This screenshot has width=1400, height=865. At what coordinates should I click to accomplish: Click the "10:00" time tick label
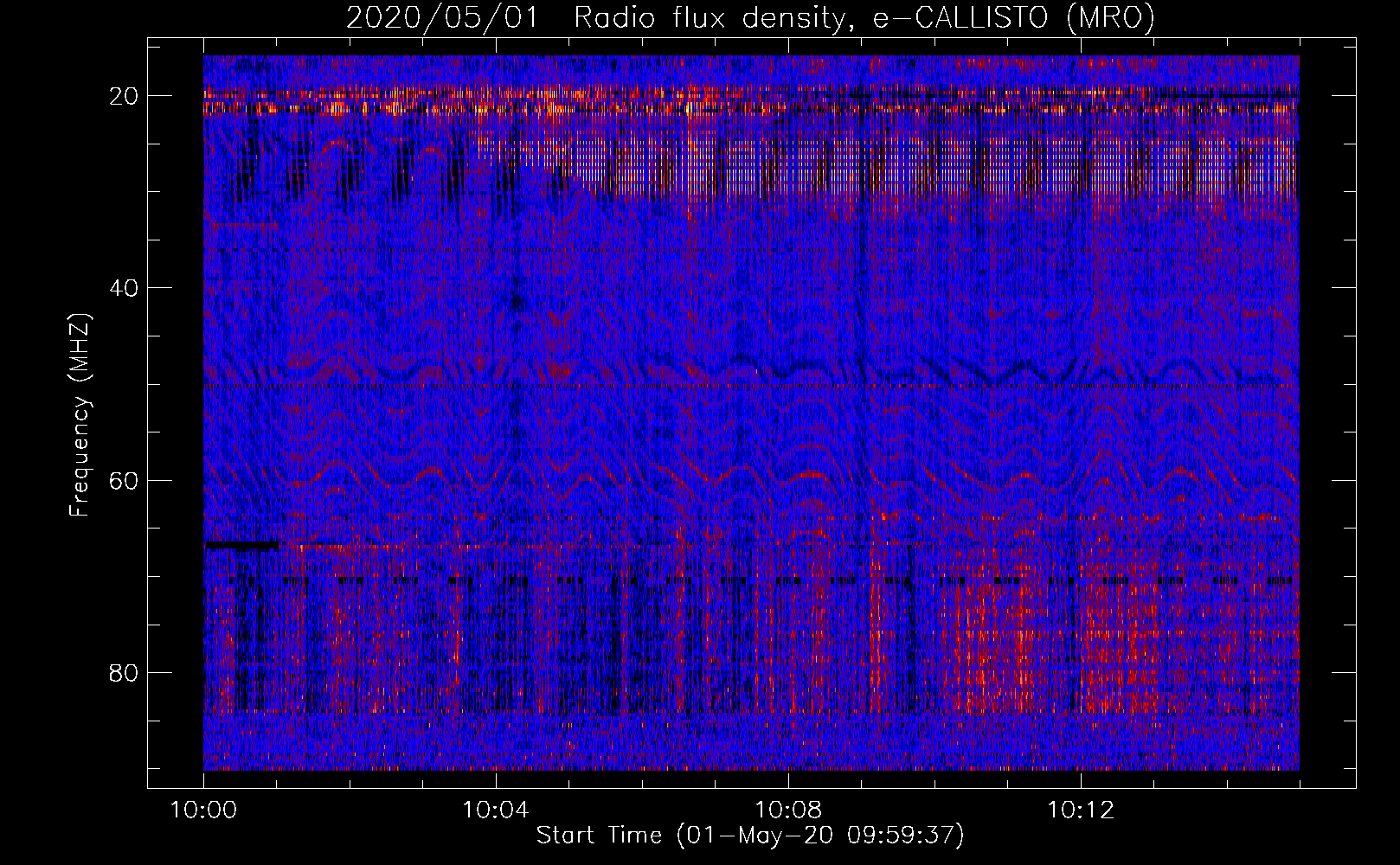pyautogui.click(x=203, y=810)
